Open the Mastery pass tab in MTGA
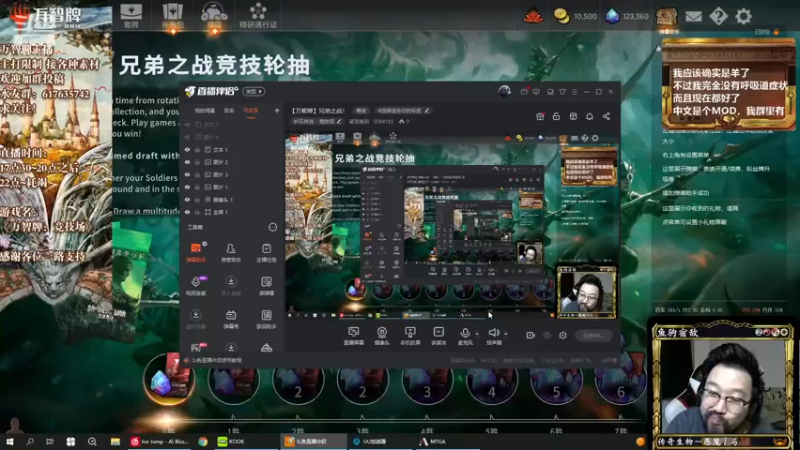This screenshot has width=800, height=450. coord(258,15)
